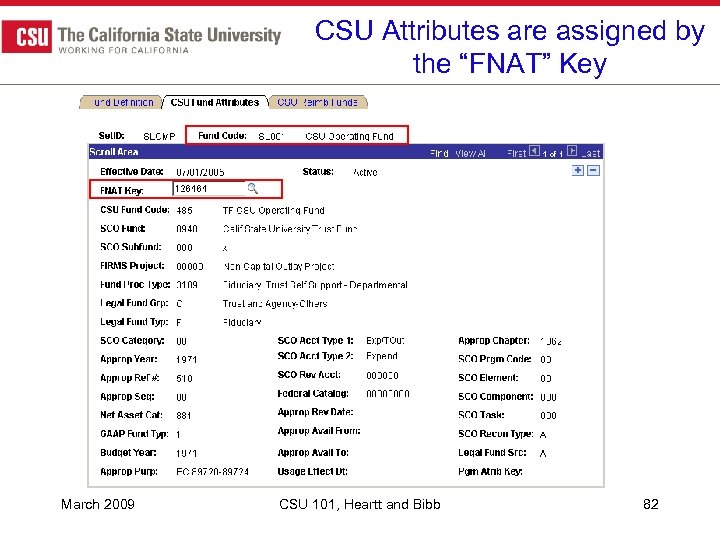Click into the FNAT Key input field
This screenshot has width=720, height=540.
click(x=209, y=189)
